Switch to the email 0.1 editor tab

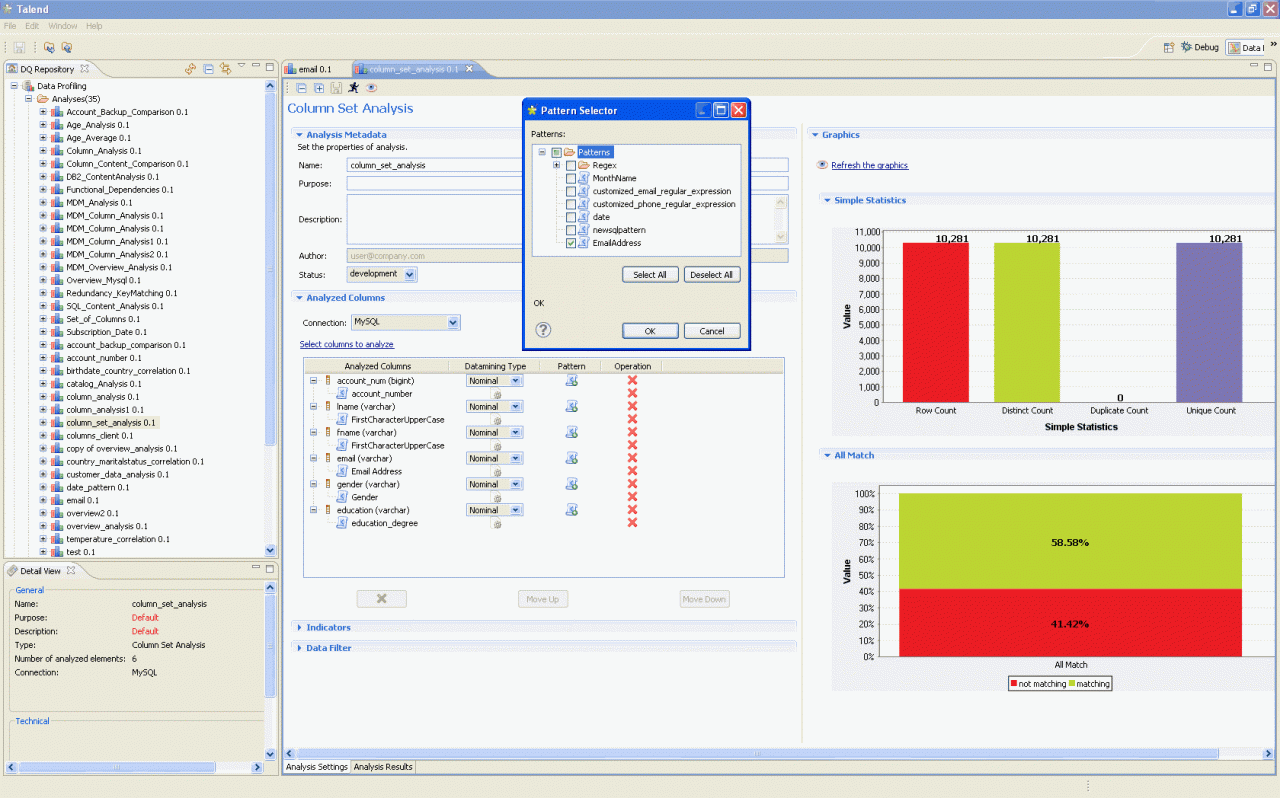coord(315,69)
